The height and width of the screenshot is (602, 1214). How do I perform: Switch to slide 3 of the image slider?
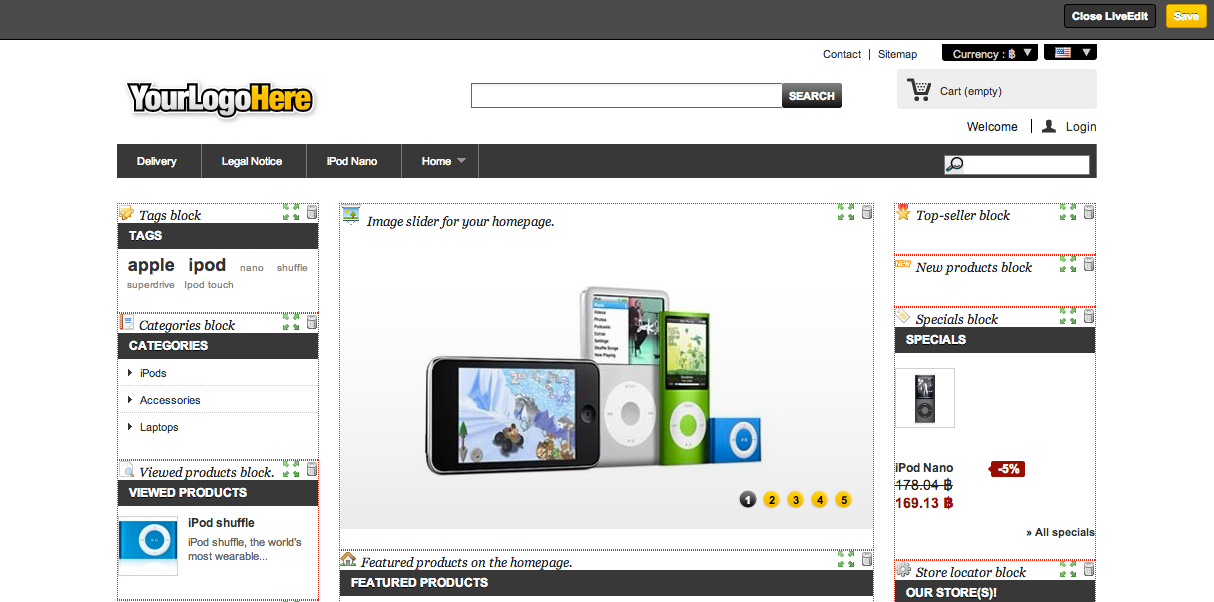795,499
